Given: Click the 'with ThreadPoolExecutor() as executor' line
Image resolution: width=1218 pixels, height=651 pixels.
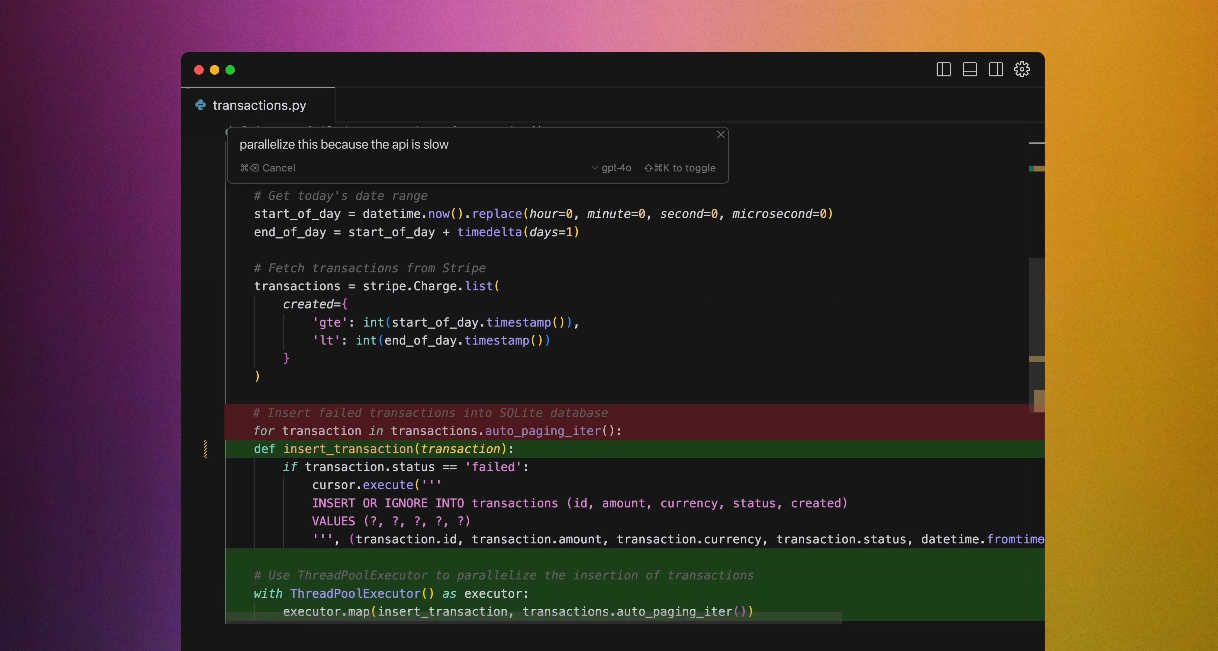Looking at the screenshot, I should pos(391,593).
